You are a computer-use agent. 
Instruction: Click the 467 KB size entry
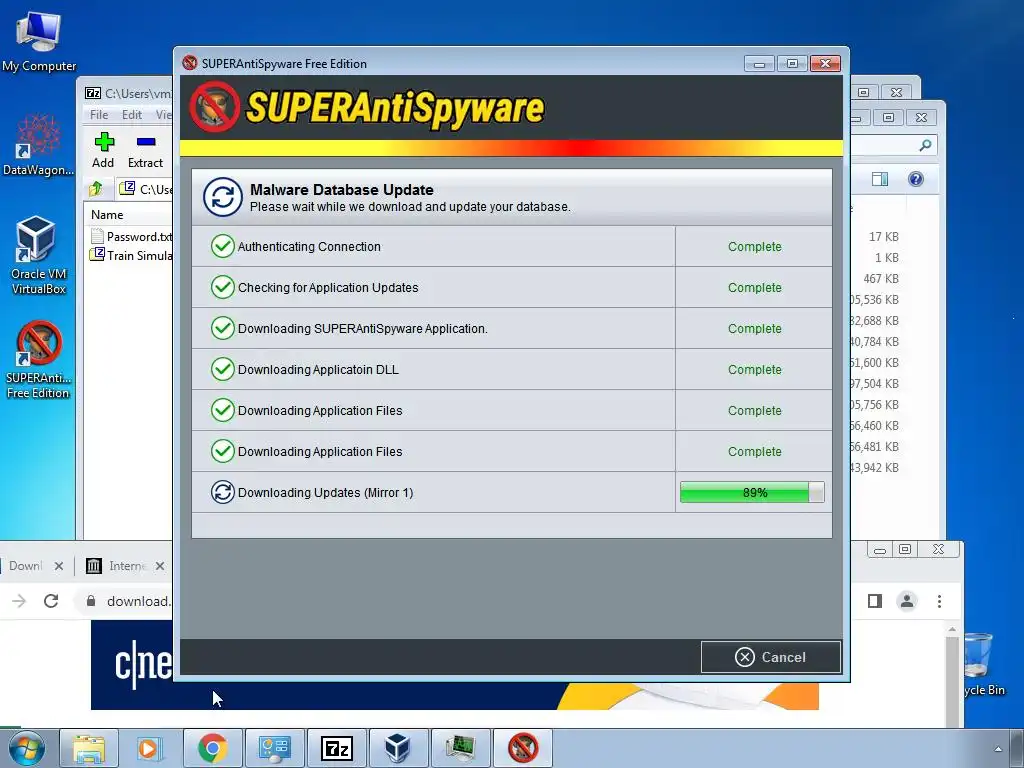tap(881, 278)
